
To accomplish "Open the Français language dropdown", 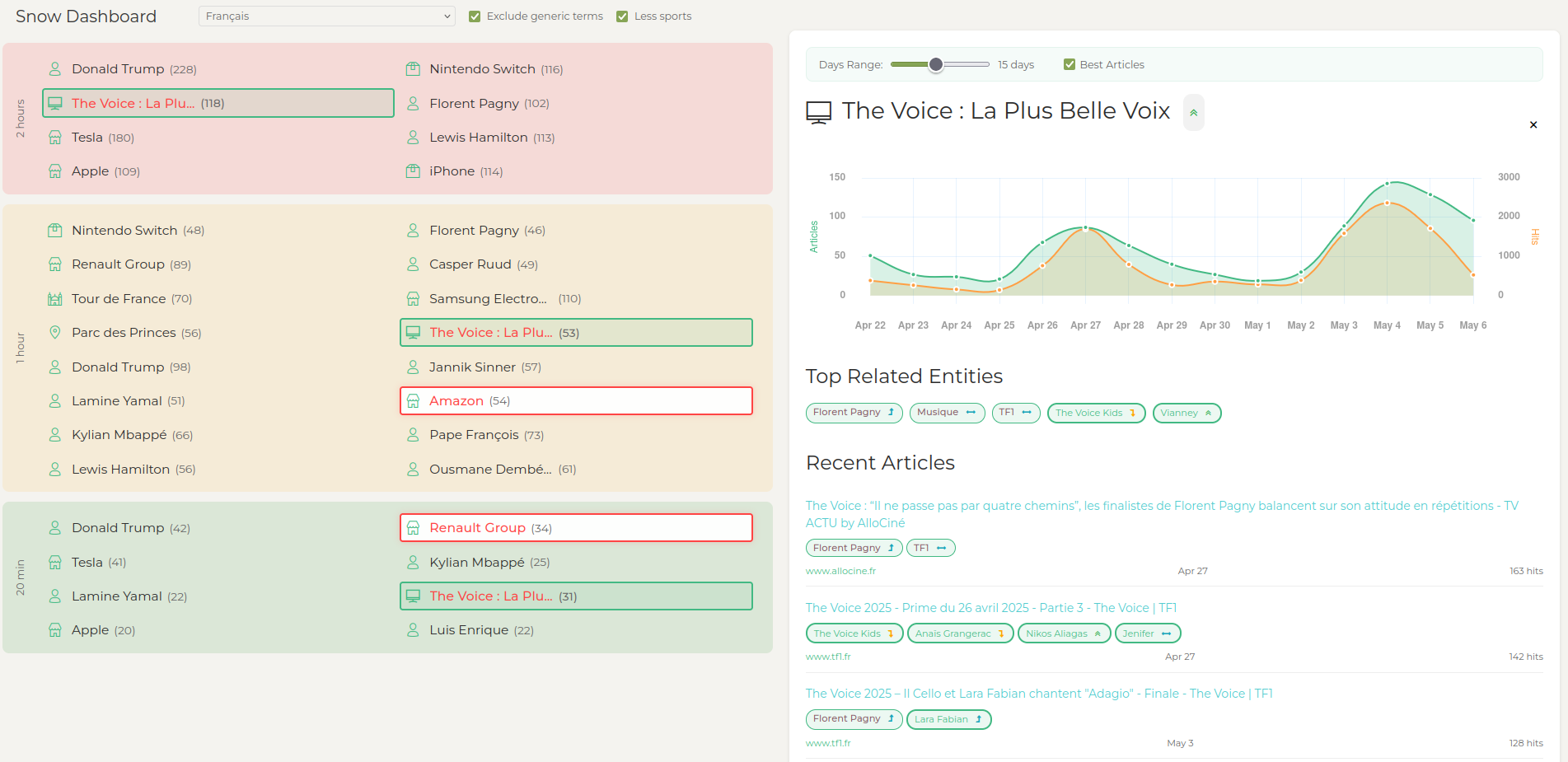I will (326, 16).
